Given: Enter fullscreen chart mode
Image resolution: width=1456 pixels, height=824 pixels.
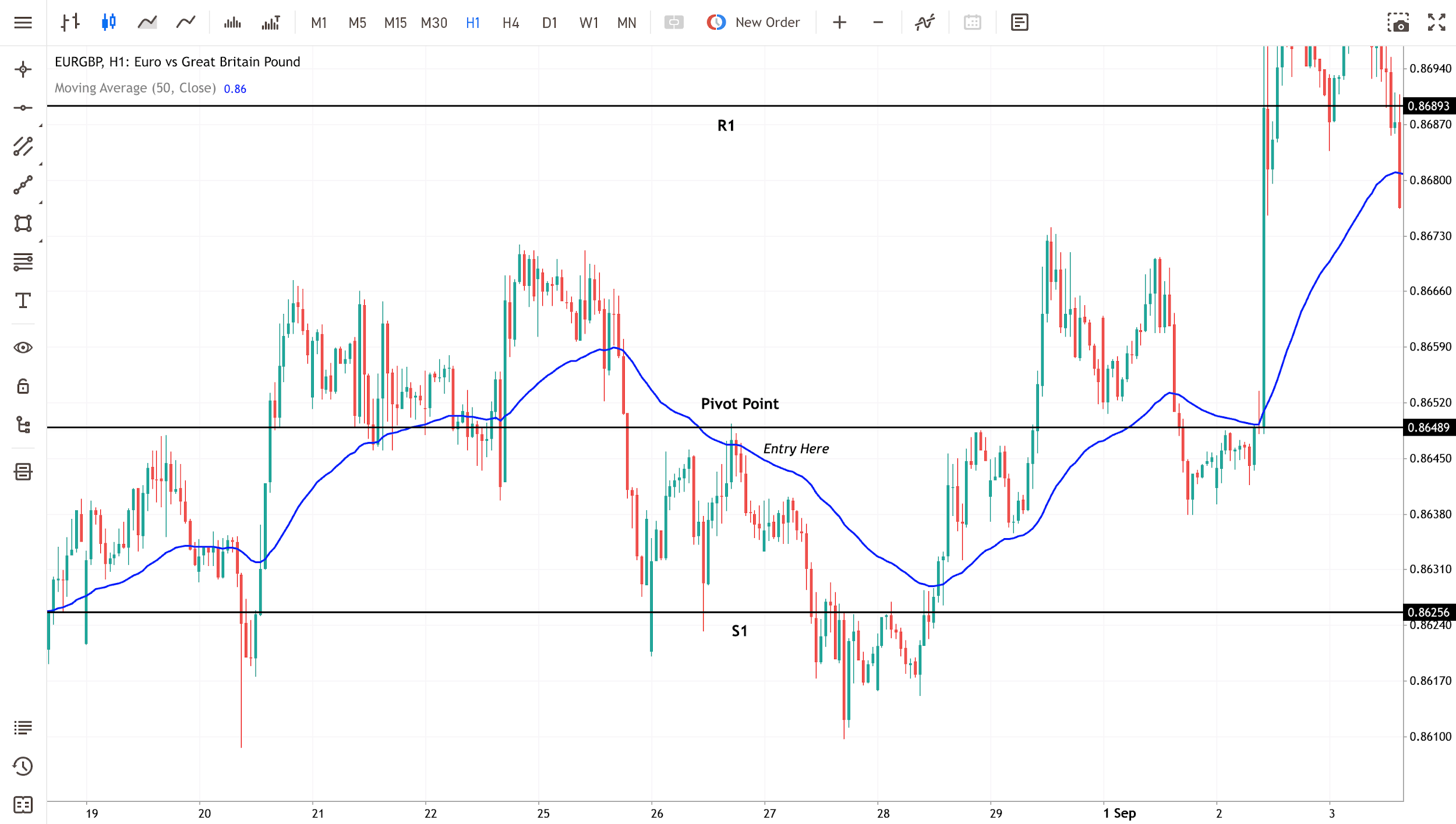Looking at the screenshot, I should pyautogui.click(x=1437, y=23).
